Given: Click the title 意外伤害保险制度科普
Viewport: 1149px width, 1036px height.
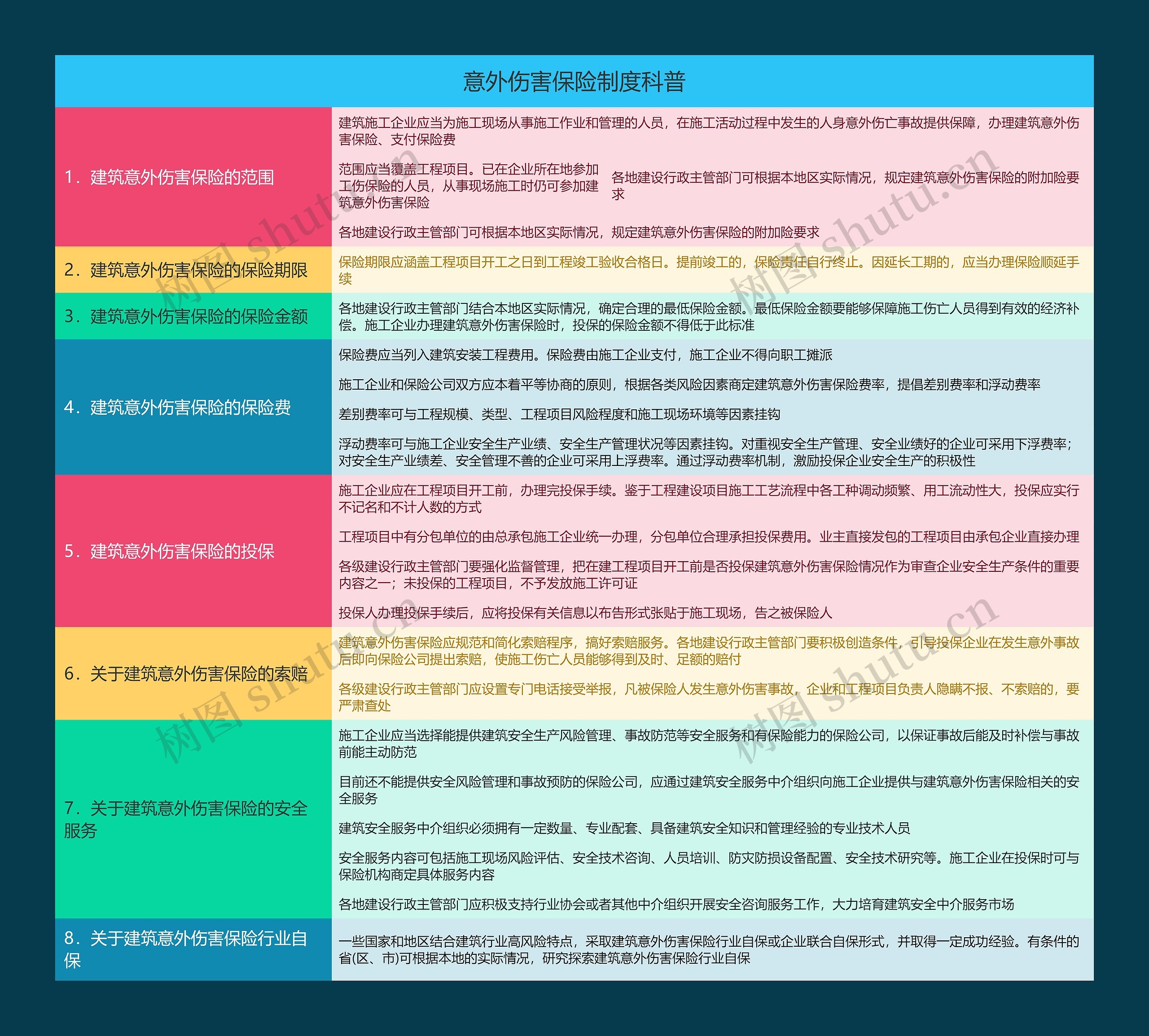Looking at the screenshot, I should click(x=574, y=81).
